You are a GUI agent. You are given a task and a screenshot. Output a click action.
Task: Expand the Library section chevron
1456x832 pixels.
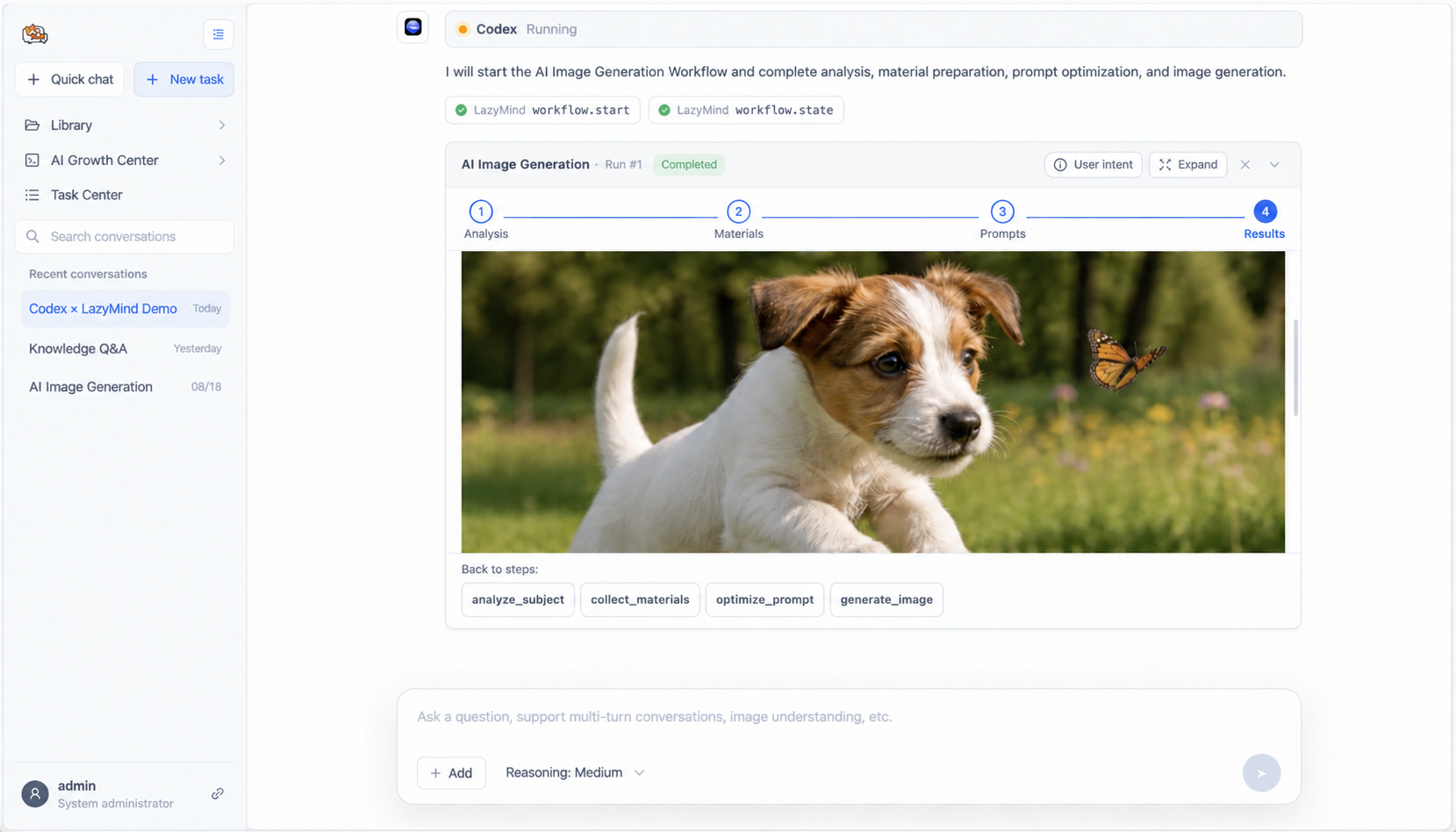point(222,126)
